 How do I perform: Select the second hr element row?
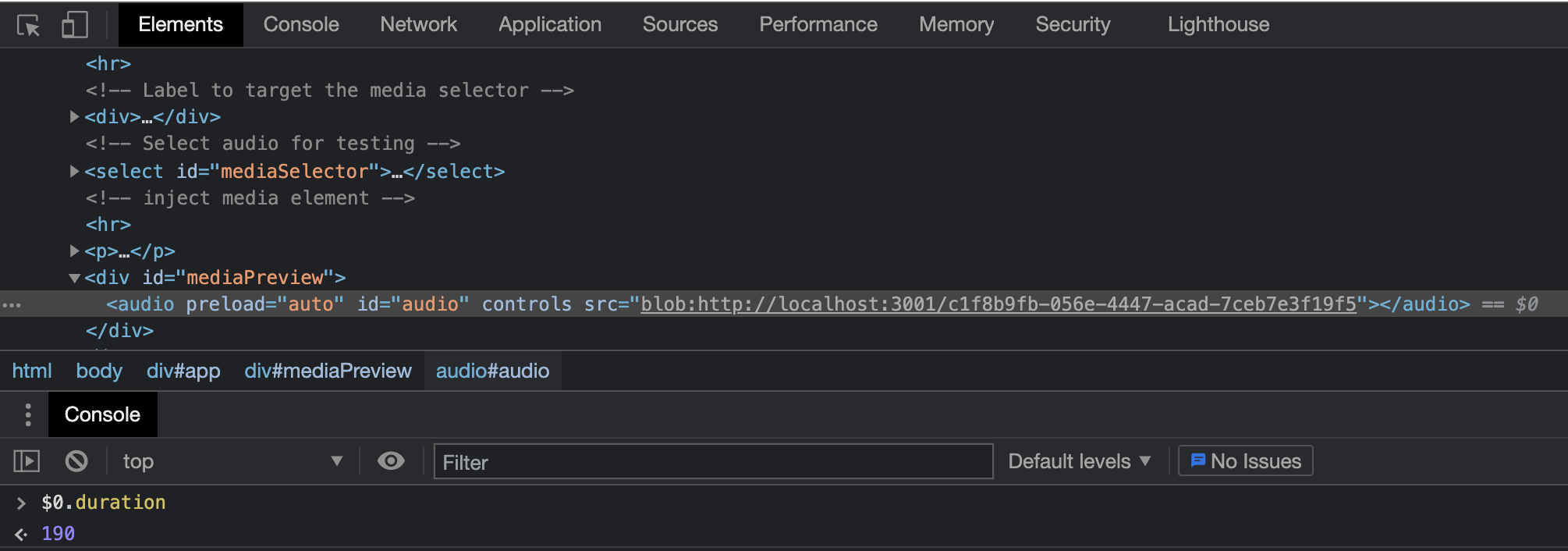tap(108, 224)
